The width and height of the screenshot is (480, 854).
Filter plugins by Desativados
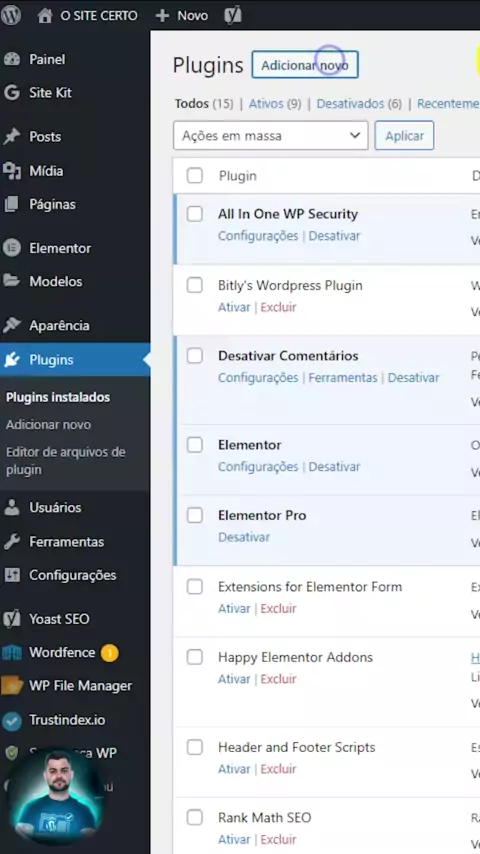pyautogui.click(x=351, y=103)
